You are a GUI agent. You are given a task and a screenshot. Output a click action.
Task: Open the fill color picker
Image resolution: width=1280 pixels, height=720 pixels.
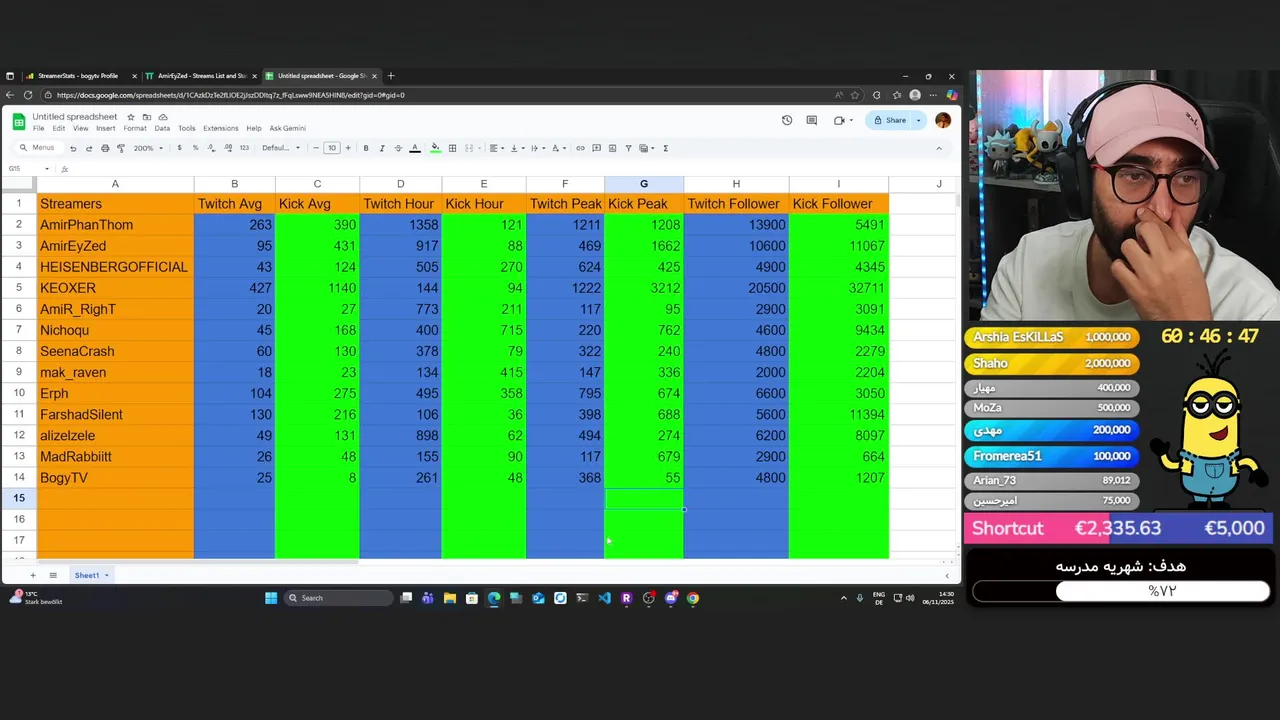tap(435, 148)
